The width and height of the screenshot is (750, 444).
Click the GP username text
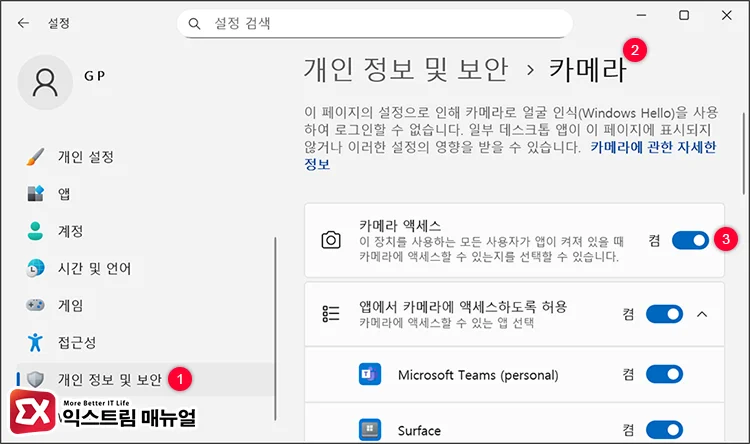coord(95,76)
